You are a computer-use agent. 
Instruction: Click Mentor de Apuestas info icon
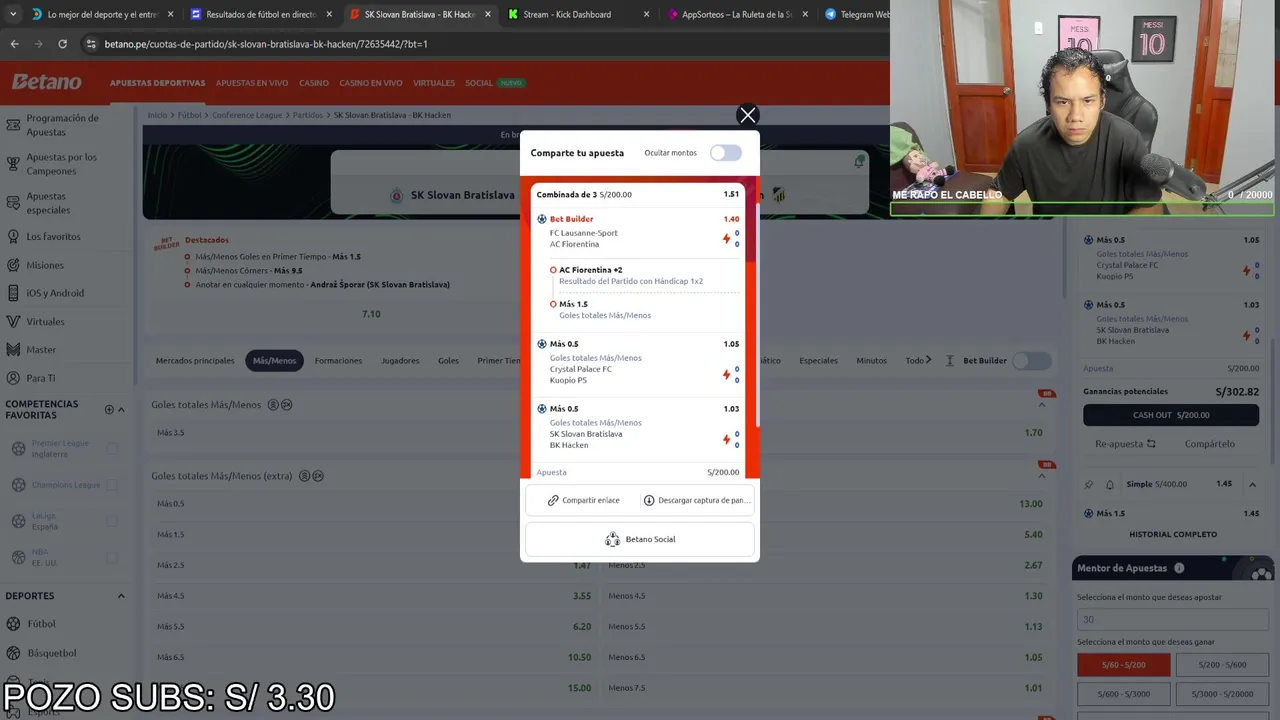pos(1179,568)
